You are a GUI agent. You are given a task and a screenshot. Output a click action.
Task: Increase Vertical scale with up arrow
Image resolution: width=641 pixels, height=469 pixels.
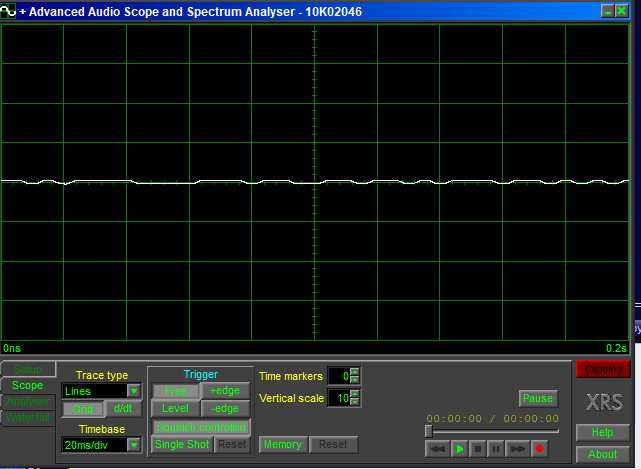(355, 394)
